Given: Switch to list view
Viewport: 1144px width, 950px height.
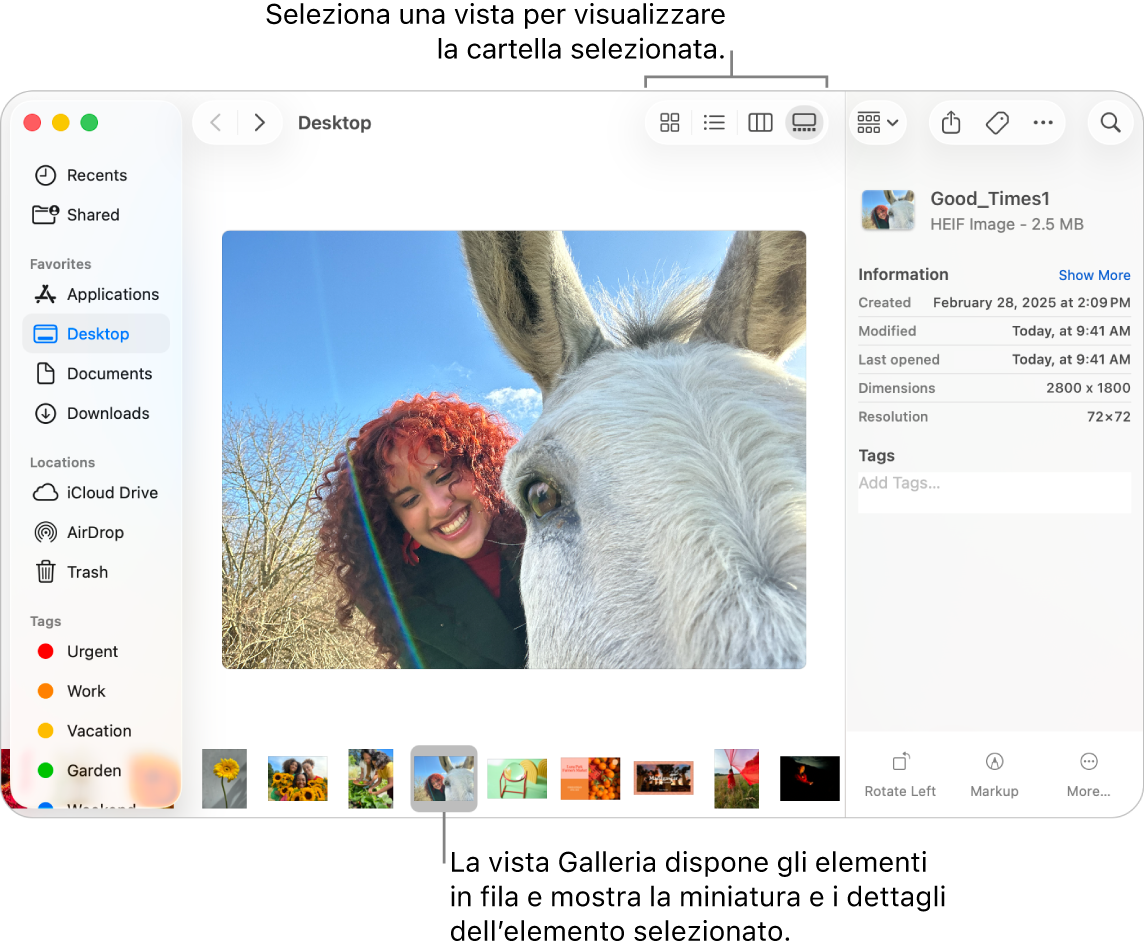Looking at the screenshot, I should (714, 123).
